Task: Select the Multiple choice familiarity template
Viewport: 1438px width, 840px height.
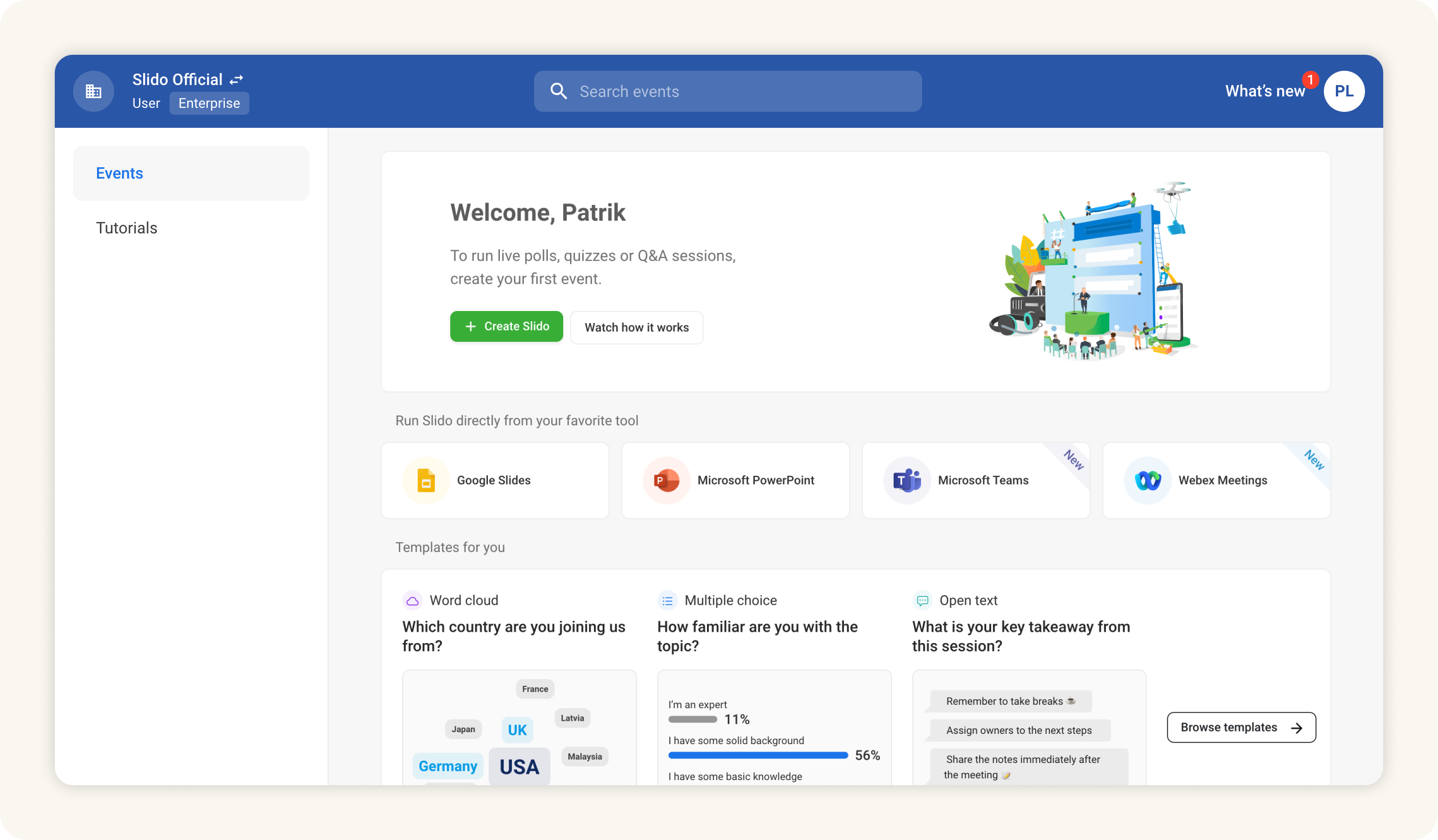Action: 774,688
